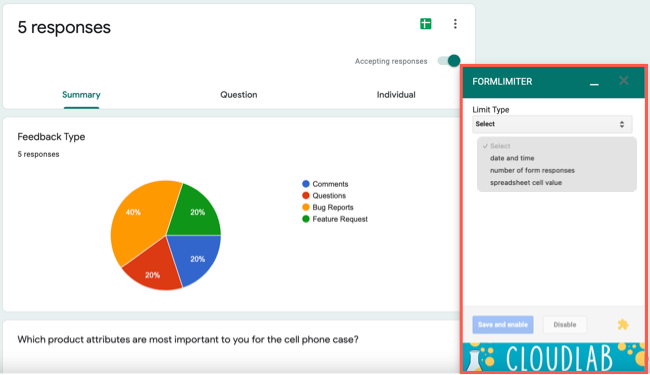Viewport: 650px width, 375px height.
Task: Click the 'Feedback Type' question title
Action: pyautogui.click(x=51, y=137)
